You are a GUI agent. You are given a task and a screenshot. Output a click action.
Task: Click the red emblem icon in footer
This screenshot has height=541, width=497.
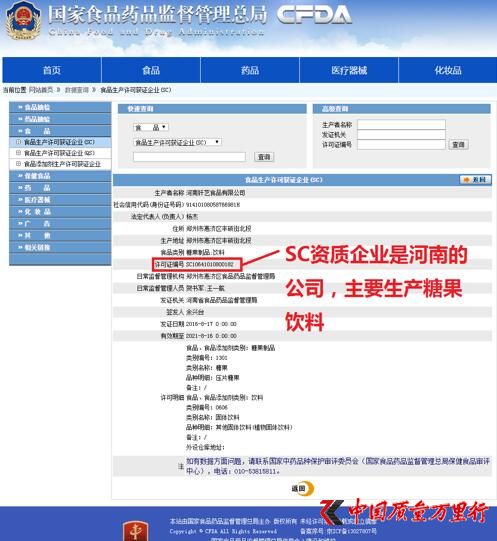[x=135, y=531]
